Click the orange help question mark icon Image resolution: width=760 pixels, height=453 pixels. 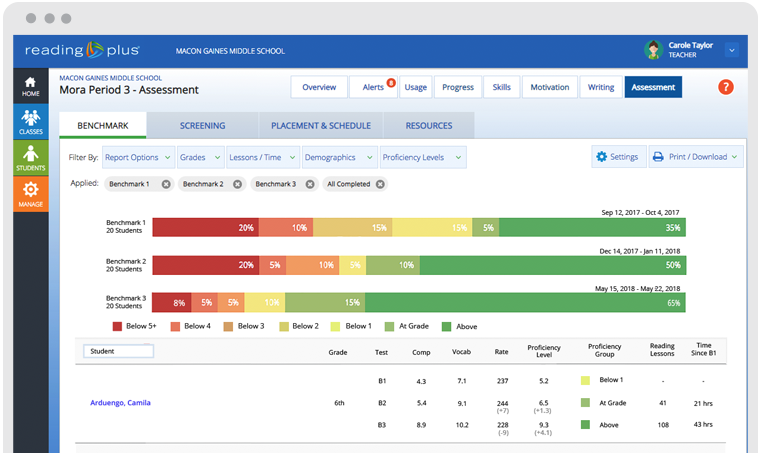(x=726, y=87)
